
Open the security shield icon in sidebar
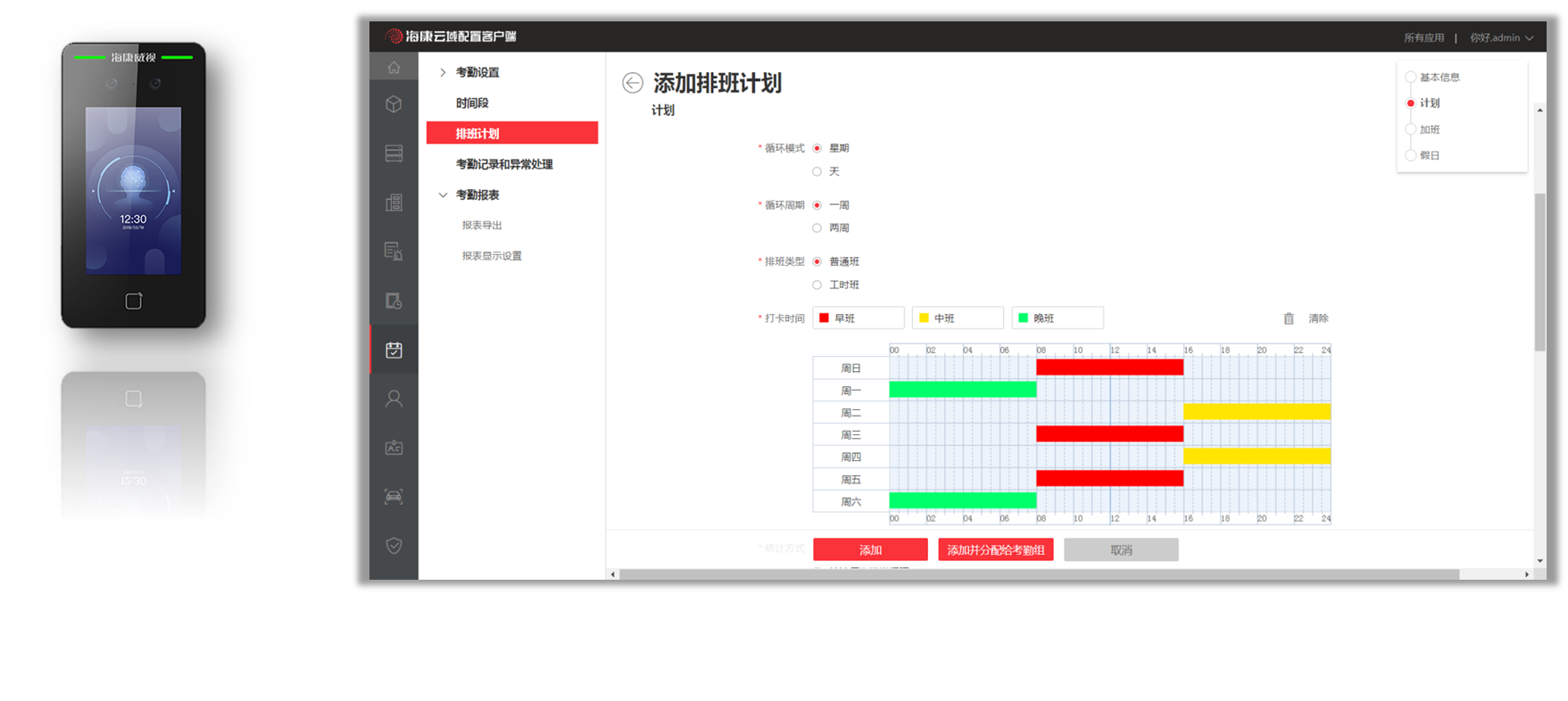coord(394,545)
